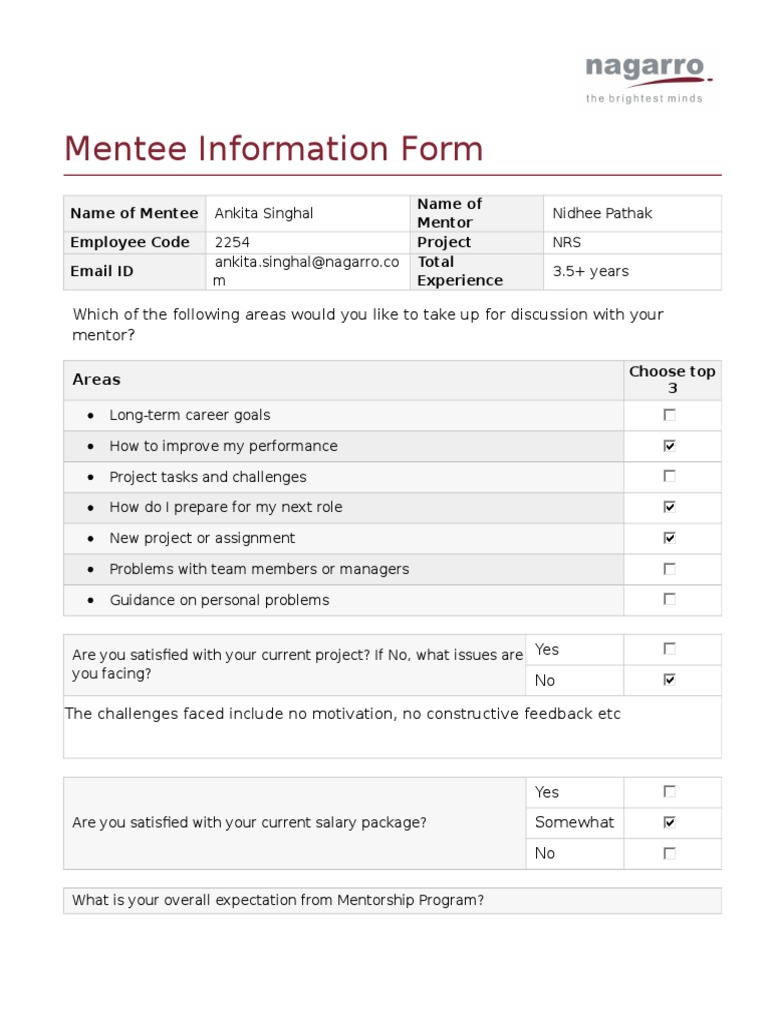Image resolution: width=768 pixels, height=1024 pixels.
Task: Click the Mentee Information Form title
Action: click(x=273, y=149)
